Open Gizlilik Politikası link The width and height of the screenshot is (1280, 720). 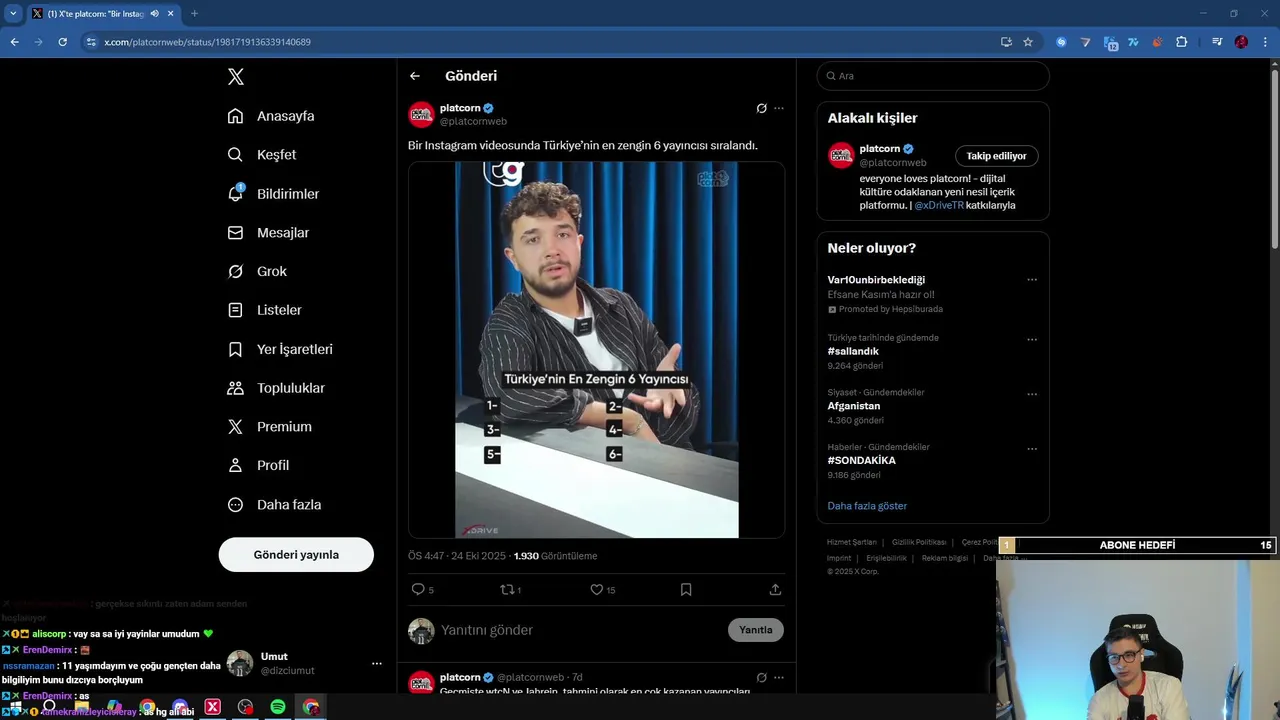point(919,542)
